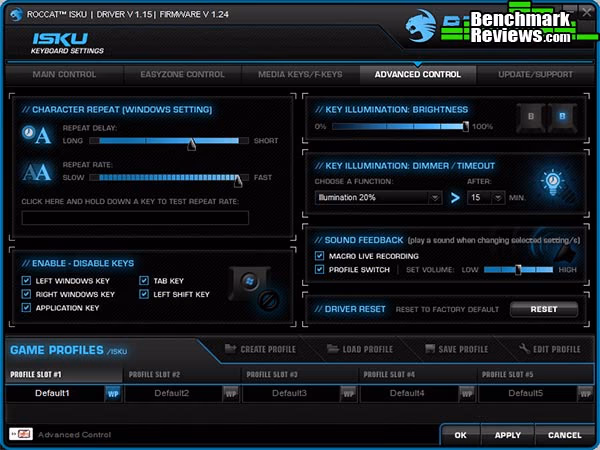The height and width of the screenshot is (450, 600).
Task: Click the Apply button
Action: (507, 435)
